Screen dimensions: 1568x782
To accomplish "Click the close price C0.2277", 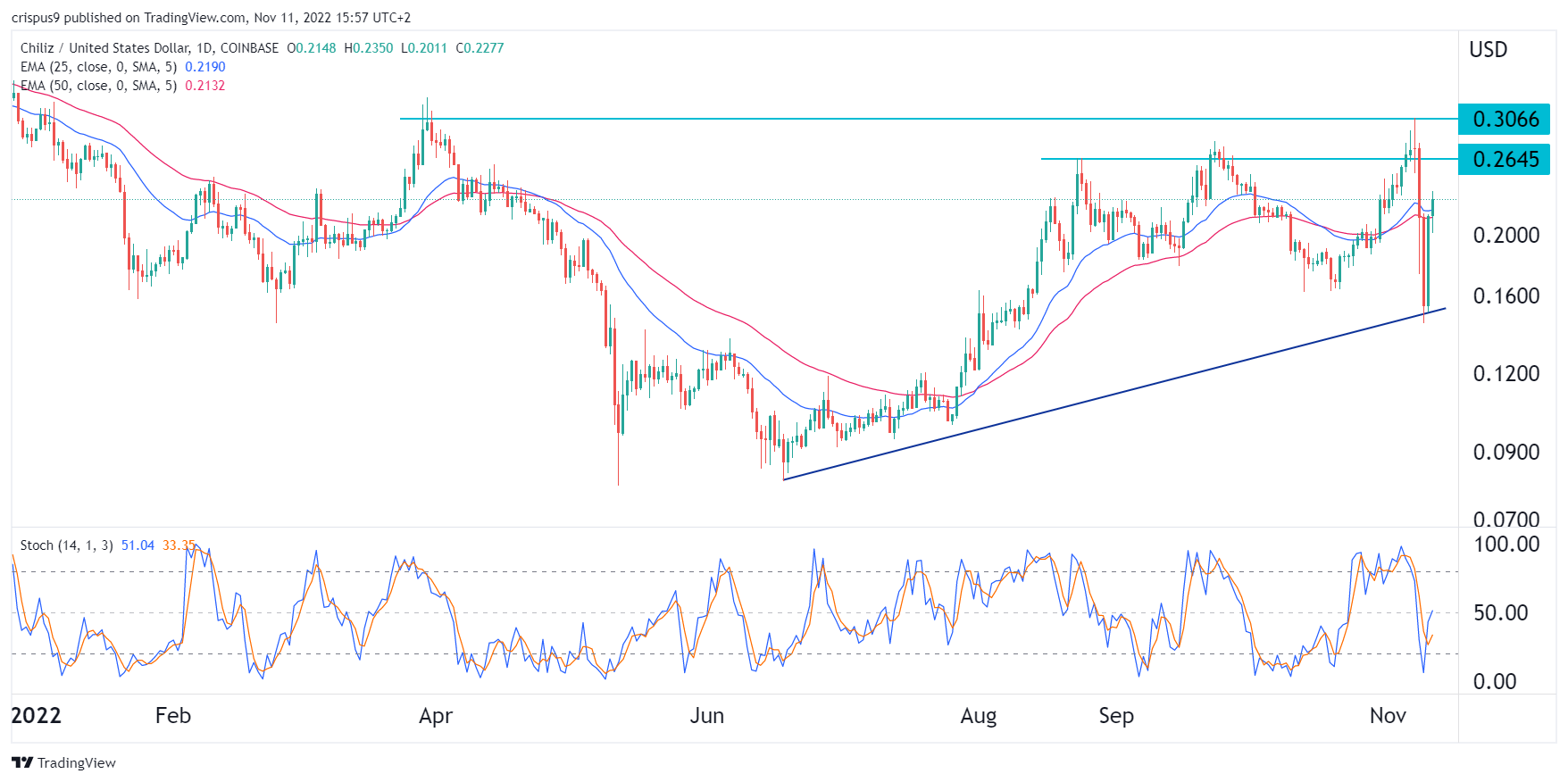I will [x=480, y=48].
